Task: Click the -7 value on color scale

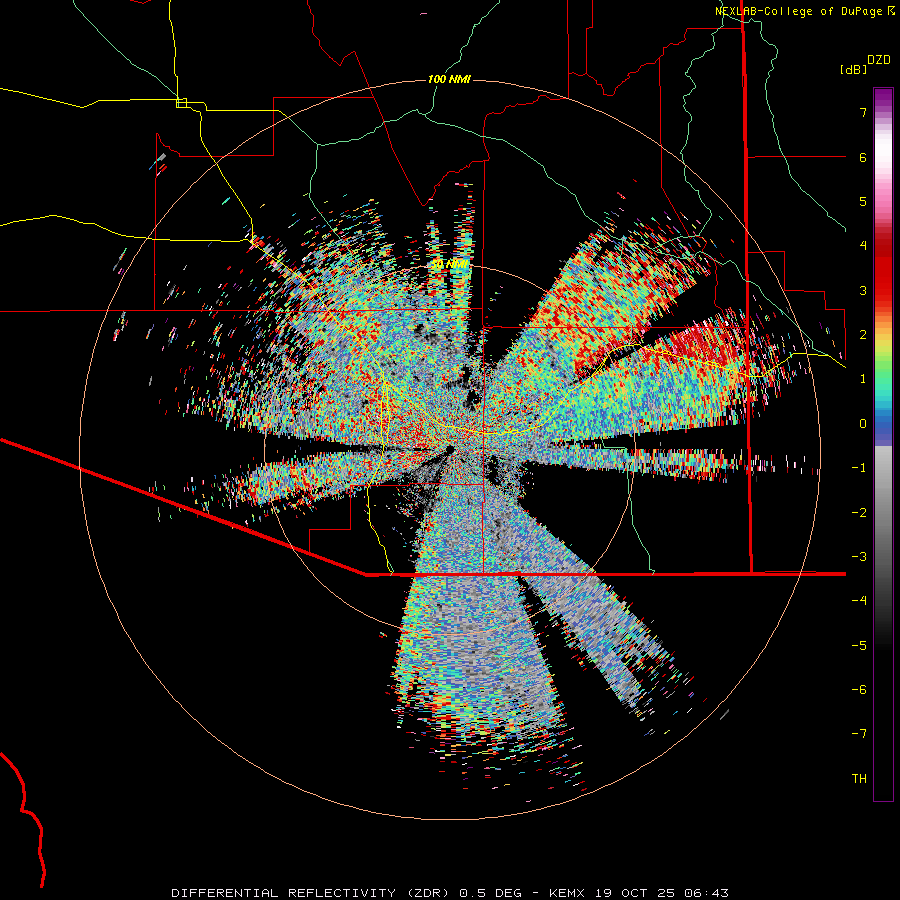Action: click(859, 734)
